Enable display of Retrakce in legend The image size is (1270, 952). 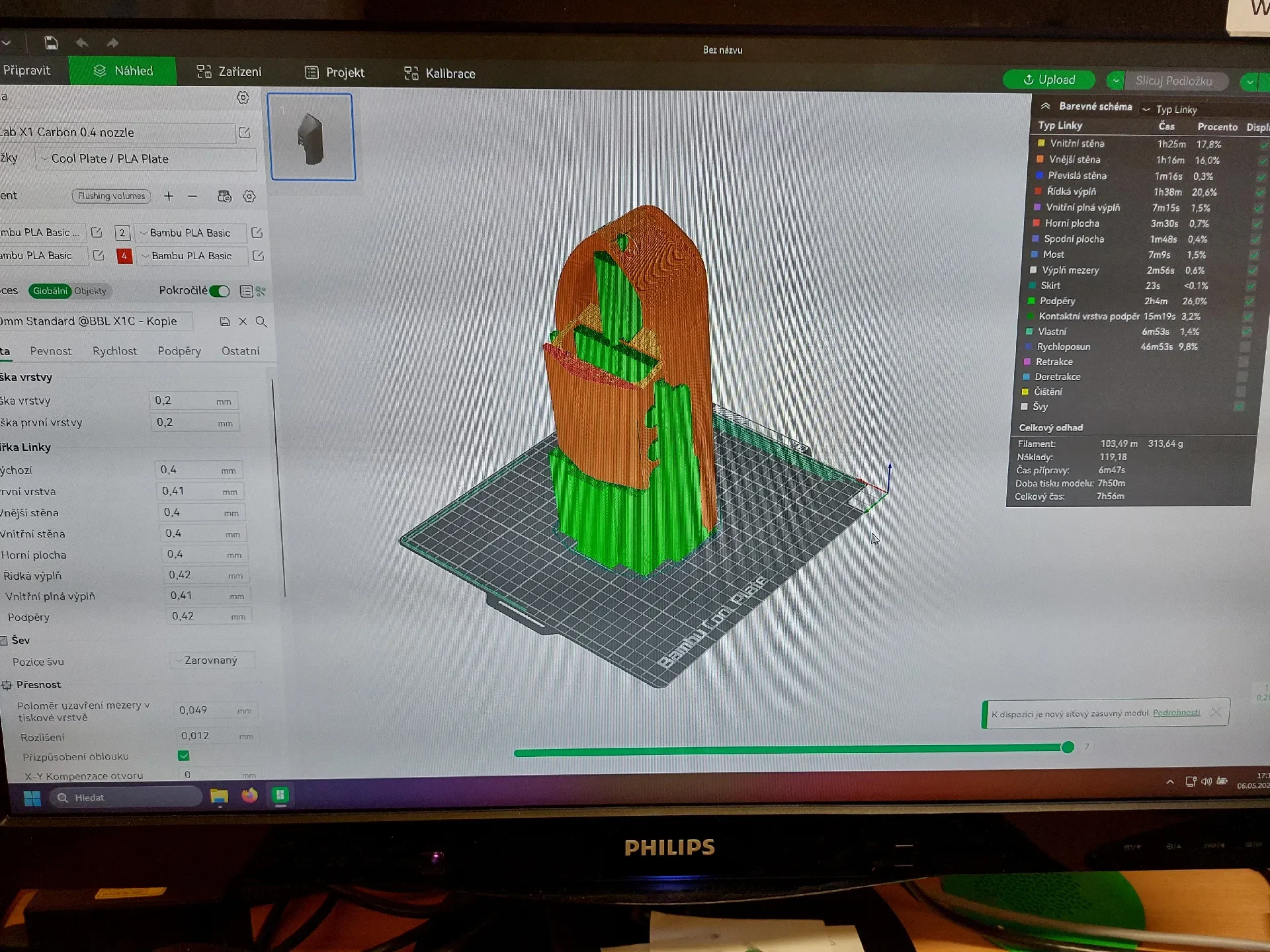[x=1243, y=362]
